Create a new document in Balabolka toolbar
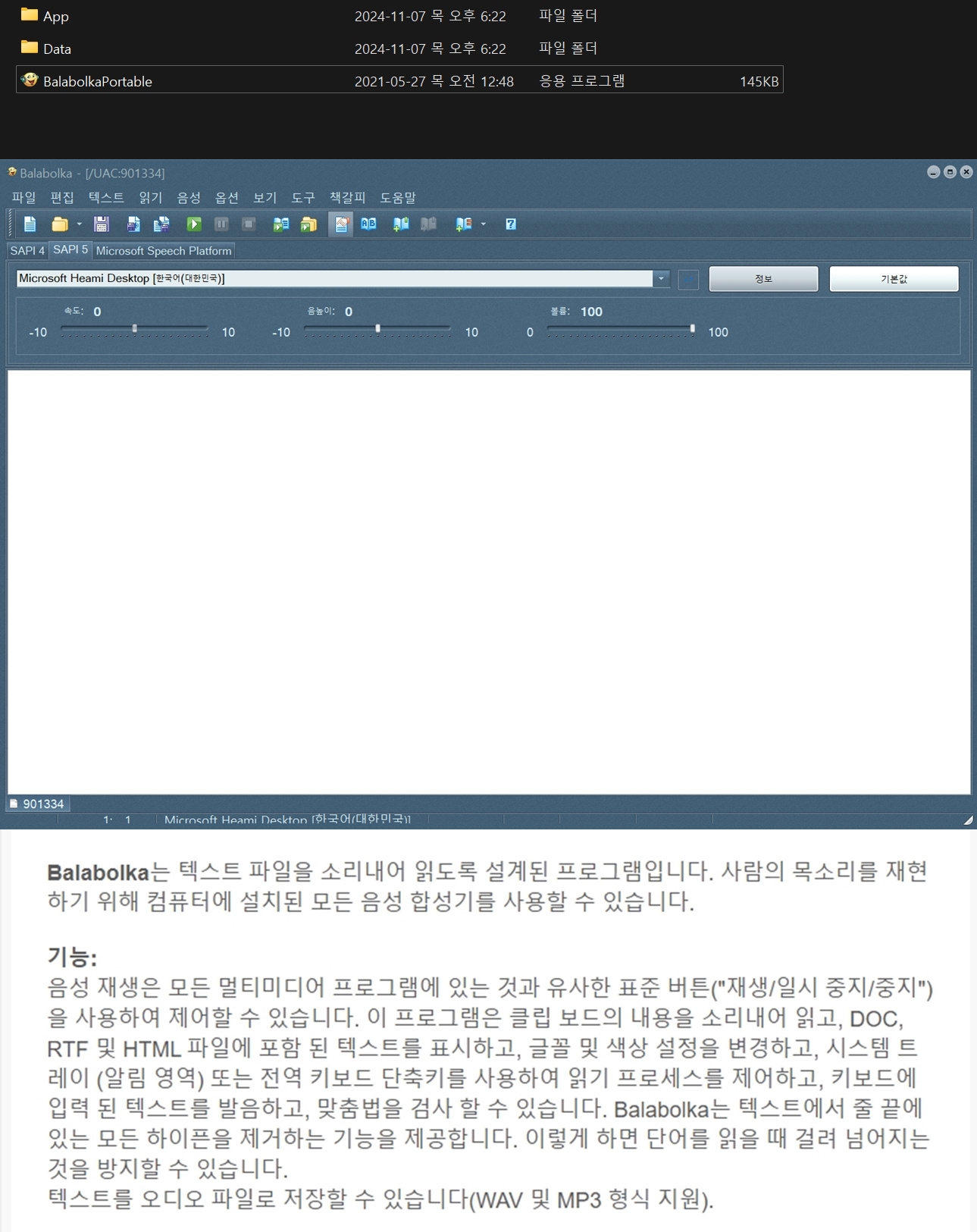Screen dimensions: 977x1232 coord(30,224)
